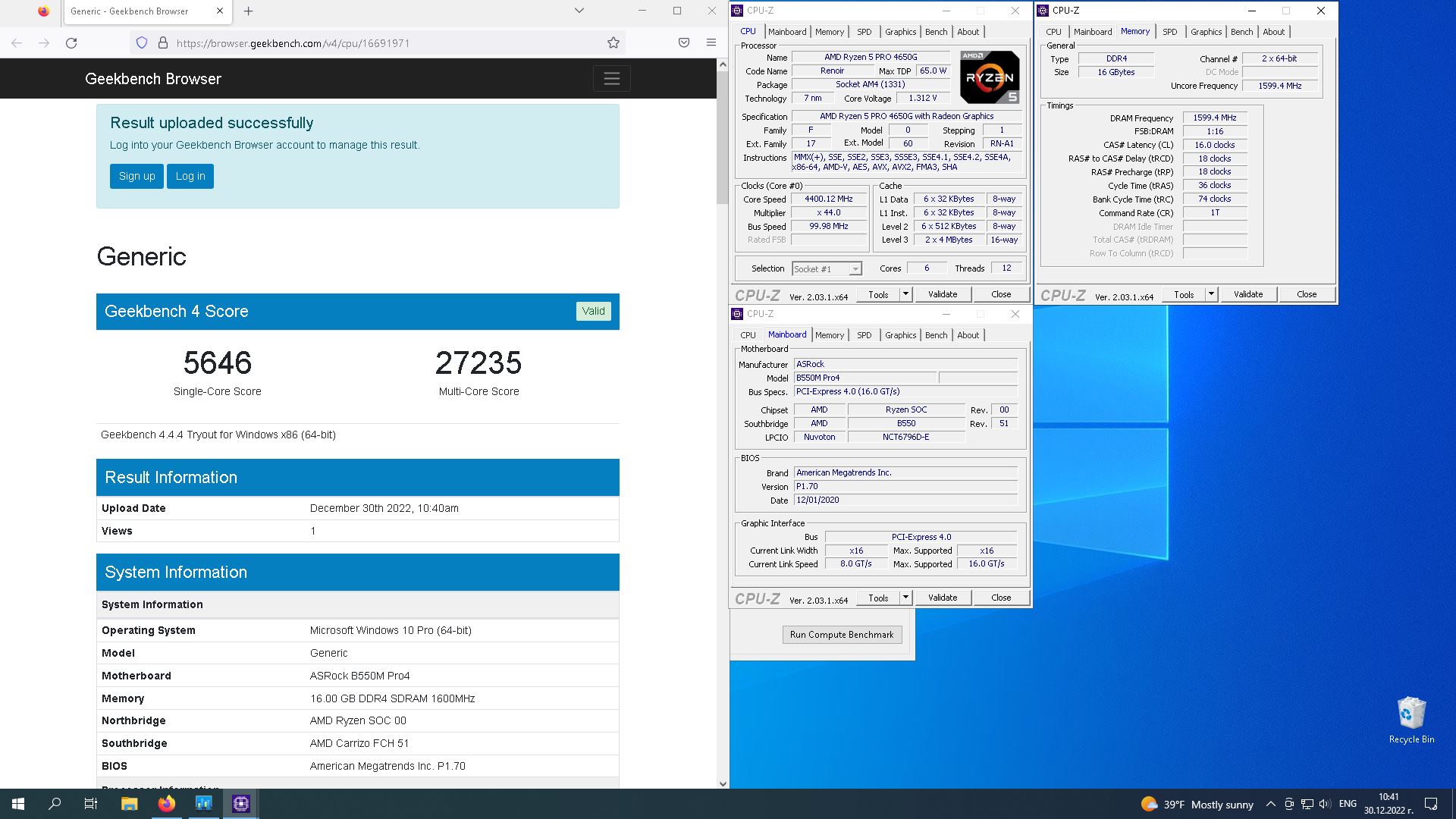Open the volume control tray icon

pyautogui.click(x=1325, y=804)
